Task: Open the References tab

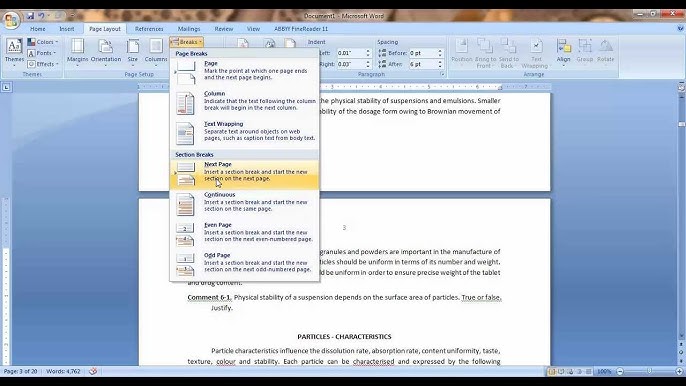Action: point(149,29)
